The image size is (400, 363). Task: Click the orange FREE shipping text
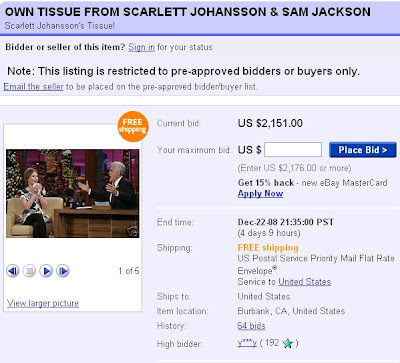268,248
